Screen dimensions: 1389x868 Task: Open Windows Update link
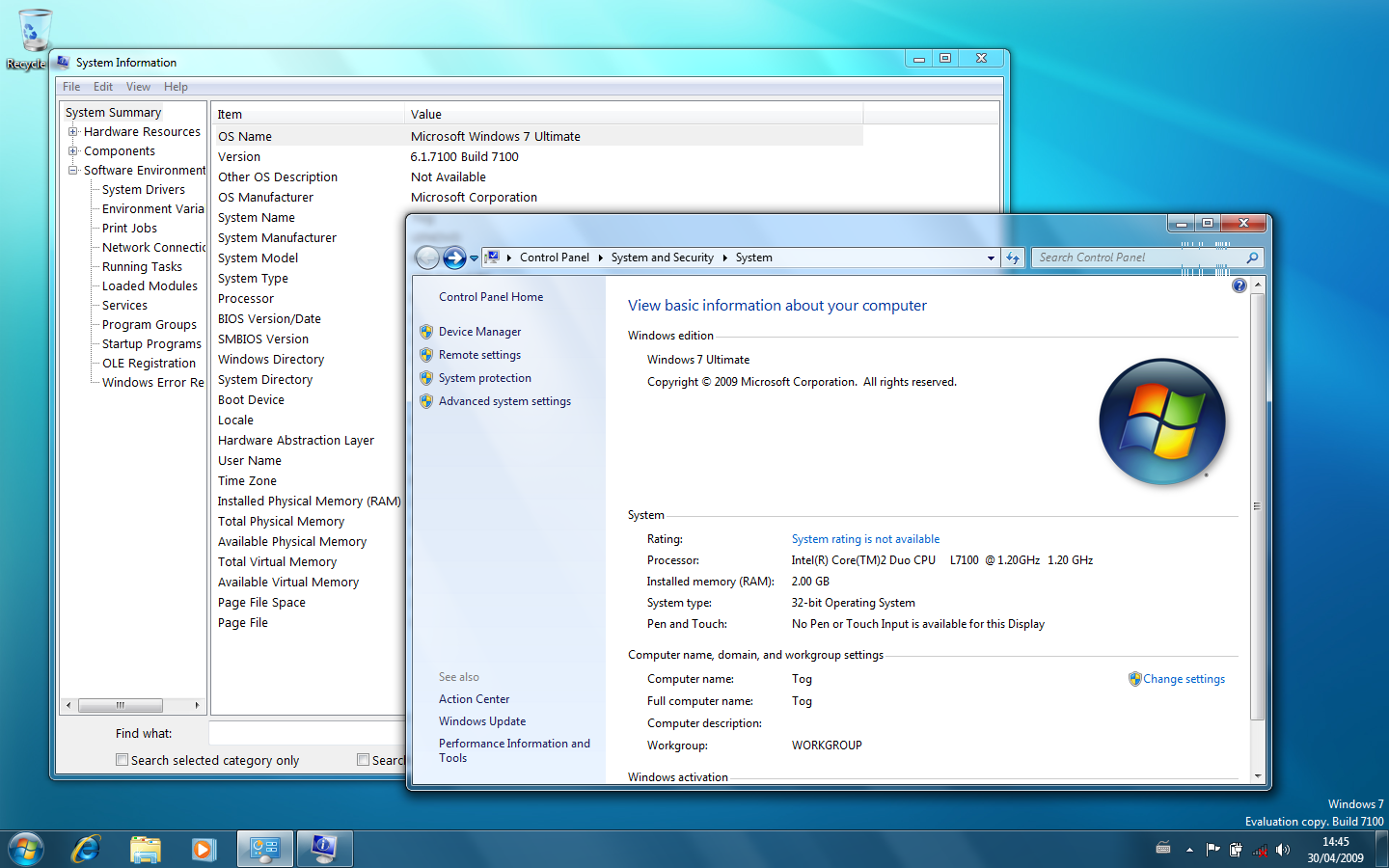[482, 721]
